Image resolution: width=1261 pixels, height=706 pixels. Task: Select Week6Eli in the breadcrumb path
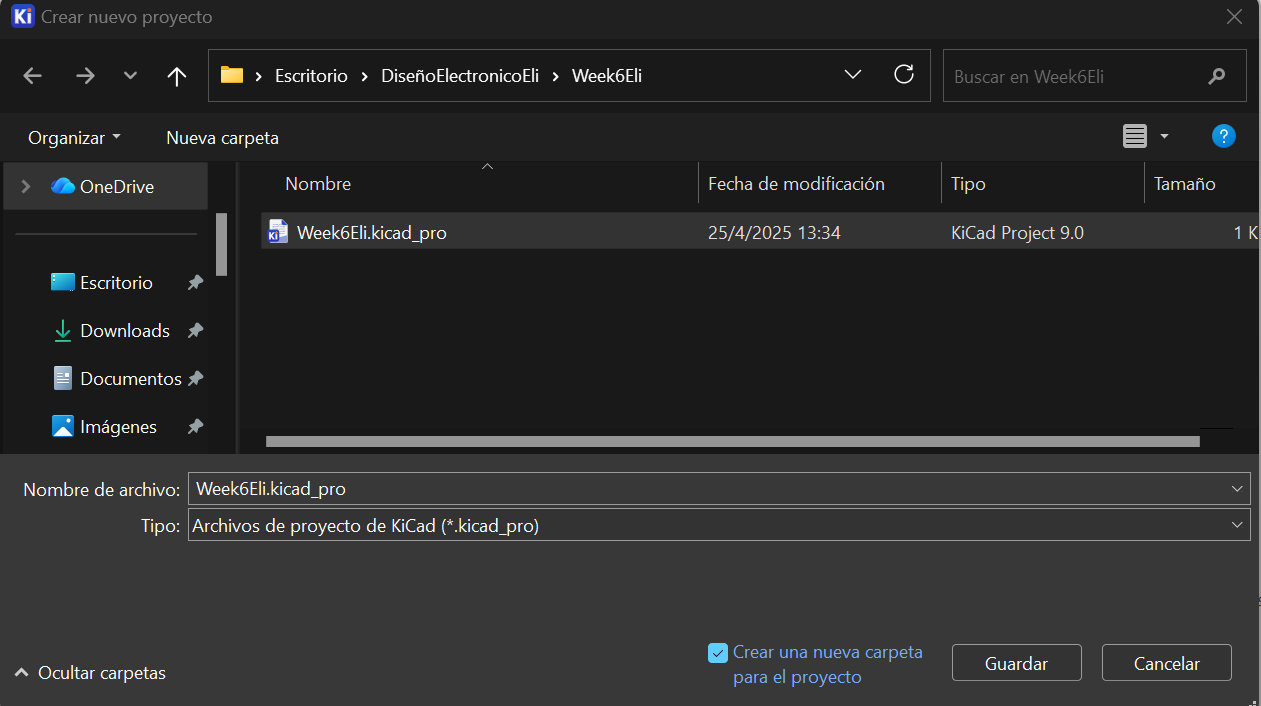tap(607, 76)
